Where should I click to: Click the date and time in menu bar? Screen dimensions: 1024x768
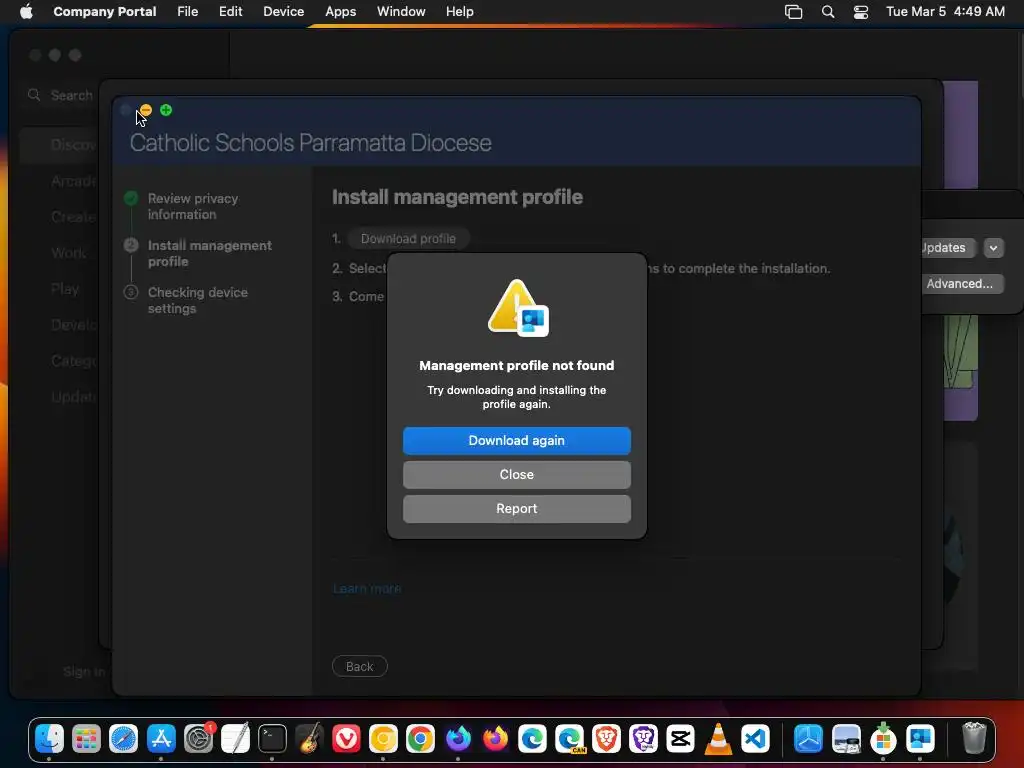(x=945, y=11)
